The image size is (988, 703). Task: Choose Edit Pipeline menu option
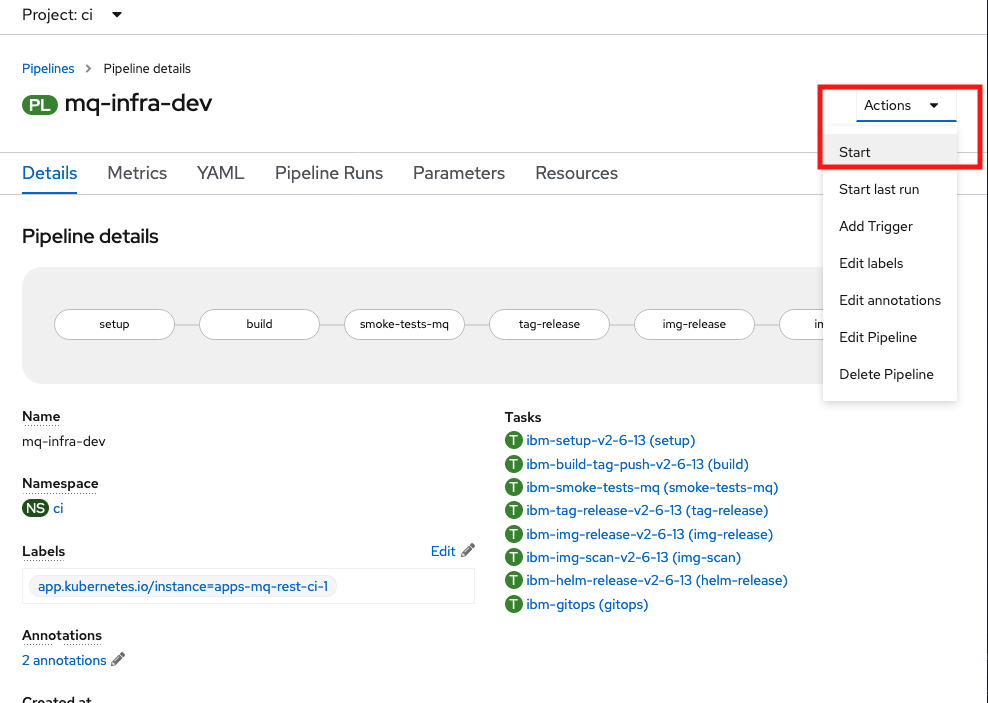[890, 337]
